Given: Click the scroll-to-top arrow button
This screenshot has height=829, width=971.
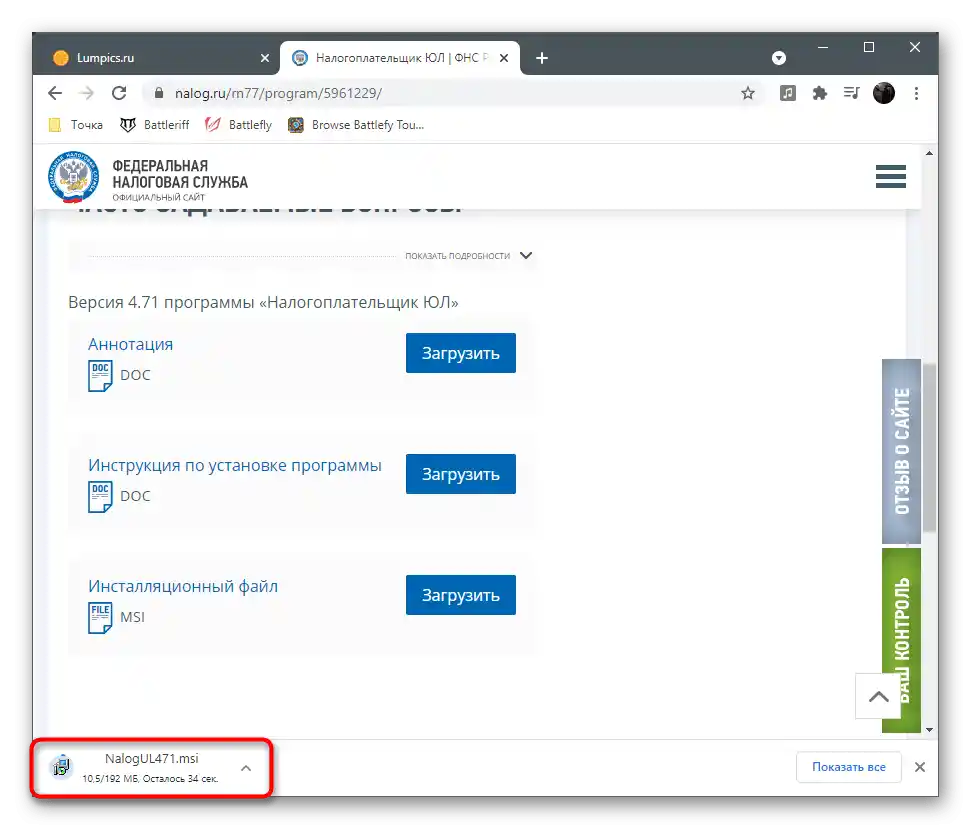Looking at the screenshot, I should coord(878,697).
